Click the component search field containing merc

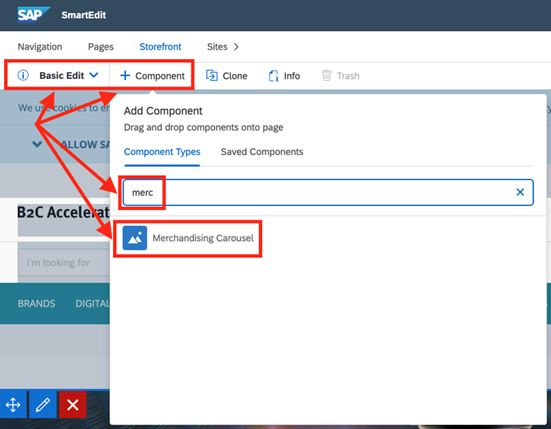pyautogui.click(x=328, y=193)
